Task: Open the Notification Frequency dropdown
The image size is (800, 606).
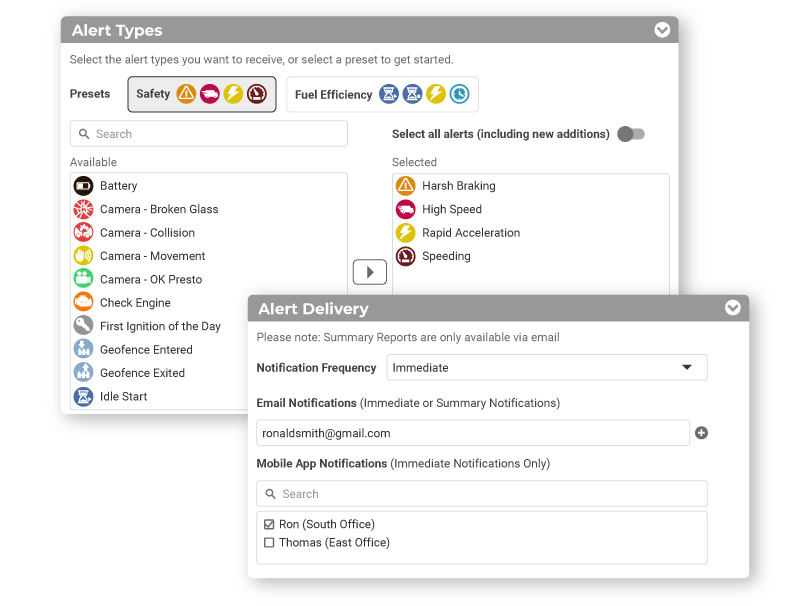Action: [546, 367]
